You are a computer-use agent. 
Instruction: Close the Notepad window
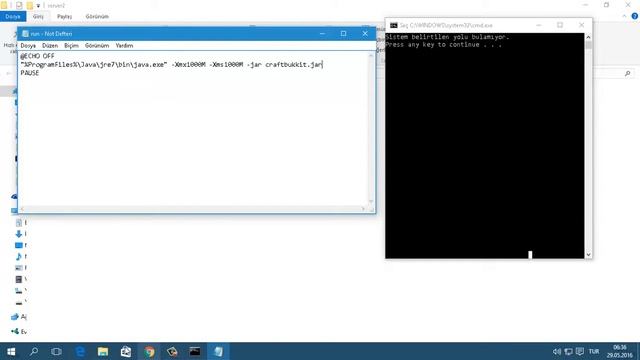(365, 34)
